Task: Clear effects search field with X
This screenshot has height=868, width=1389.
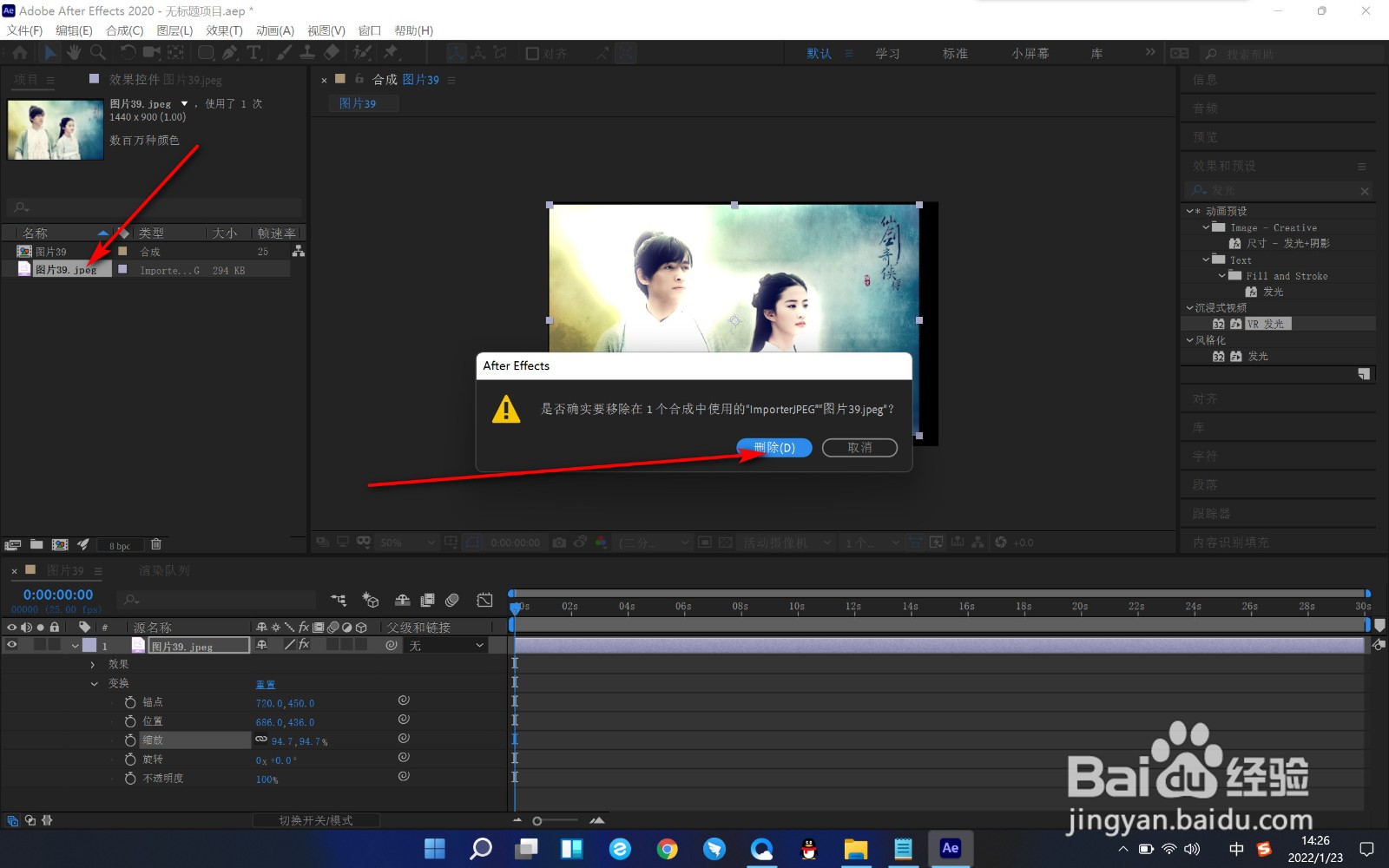Action: tap(1365, 191)
